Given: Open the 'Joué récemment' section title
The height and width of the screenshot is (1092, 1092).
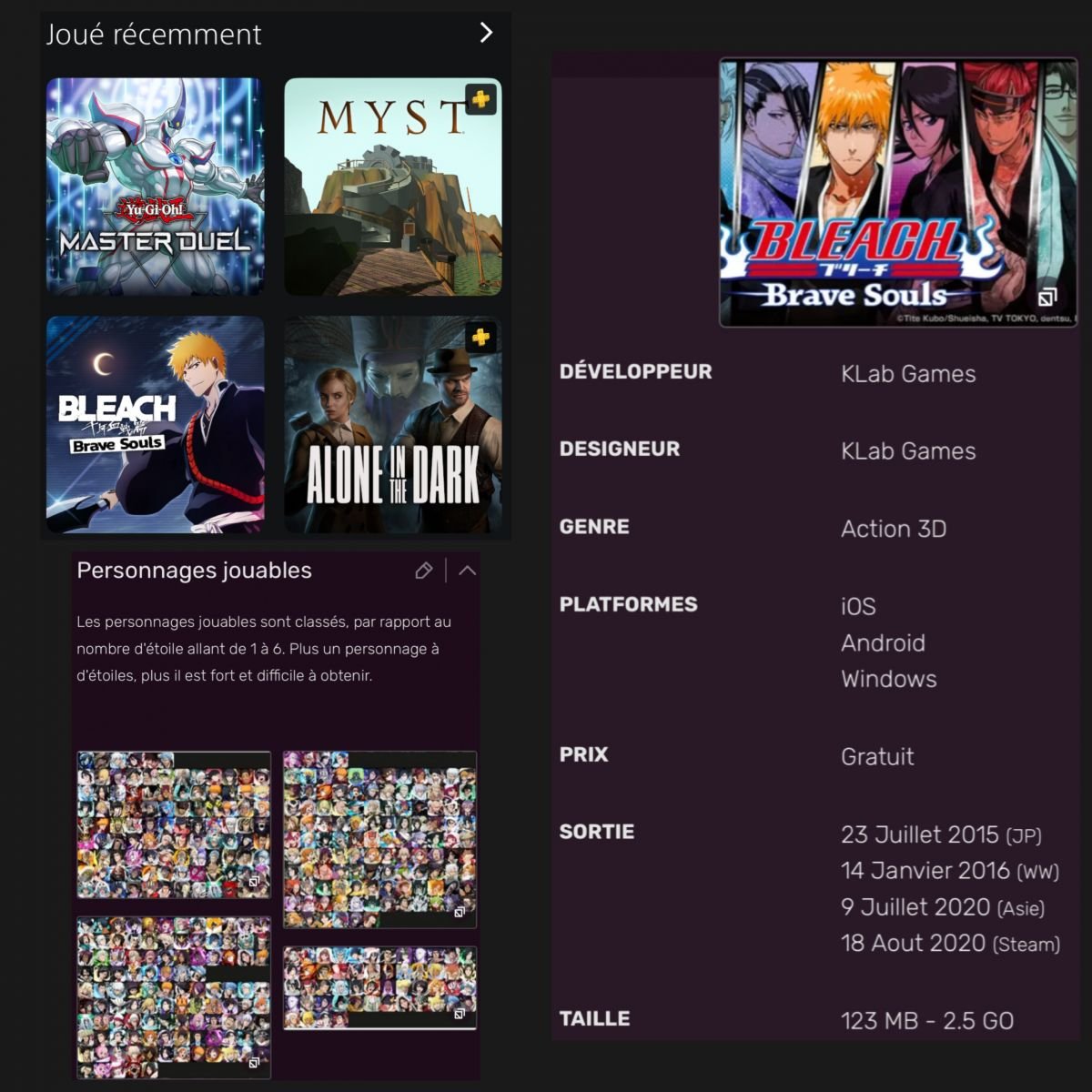Looking at the screenshot, I should pos(154,35).
